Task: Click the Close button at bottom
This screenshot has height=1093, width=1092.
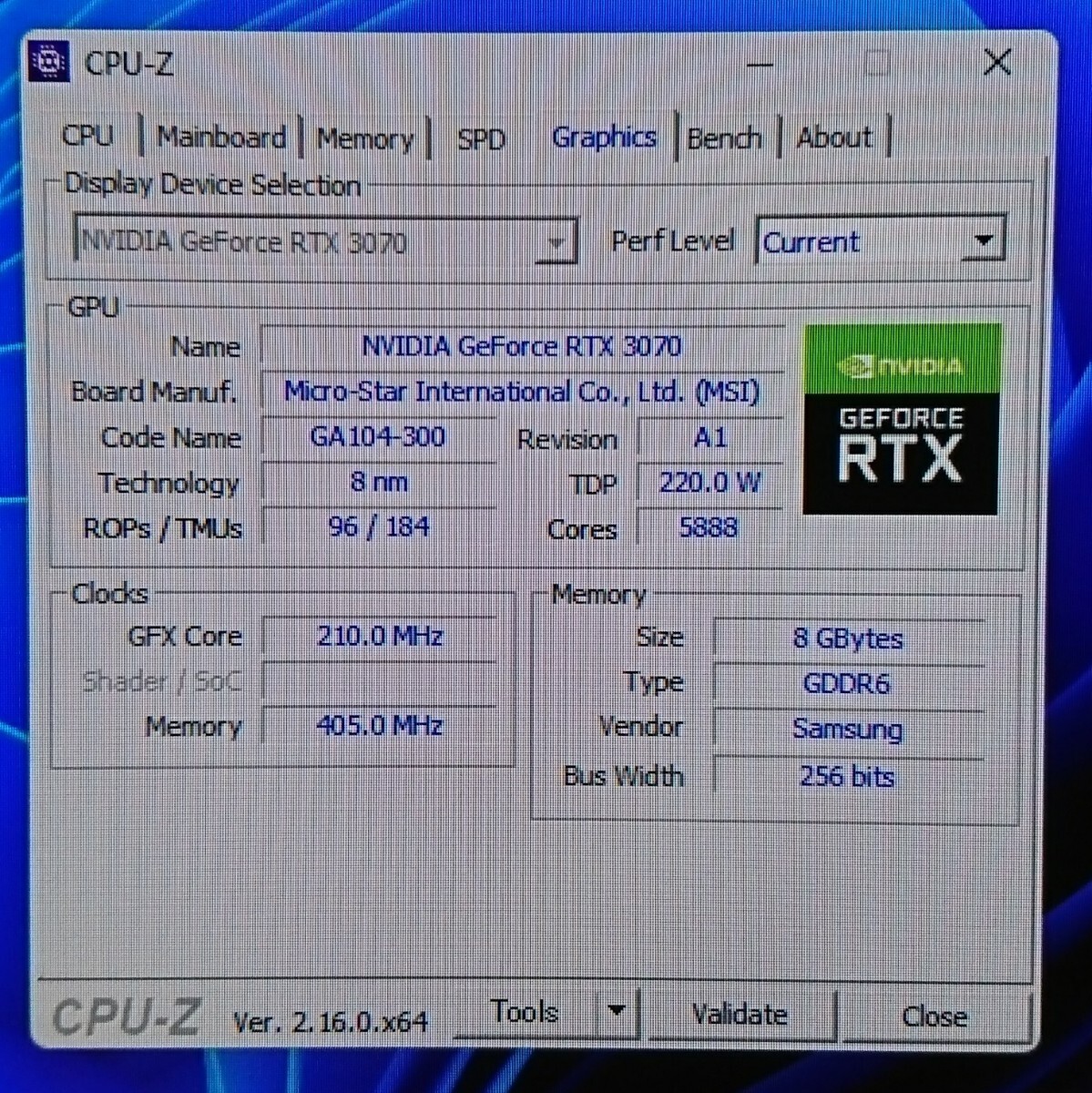Action: 934,1016
